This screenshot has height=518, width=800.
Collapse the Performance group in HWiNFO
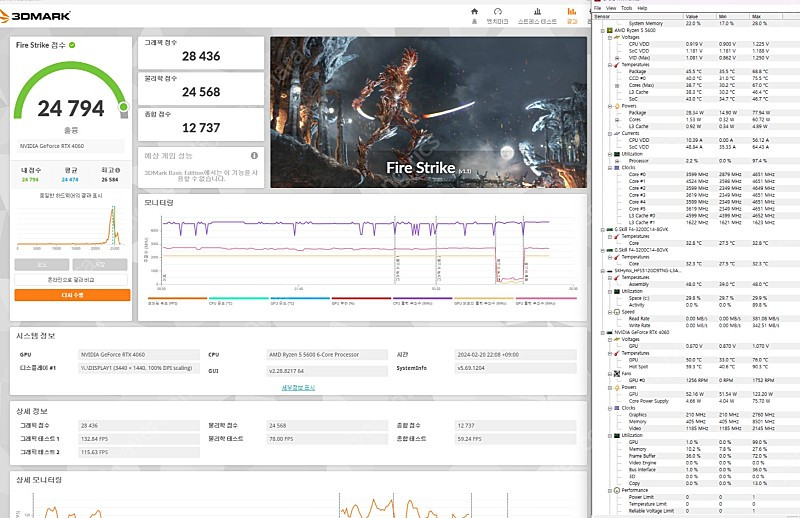coord(610,490)
